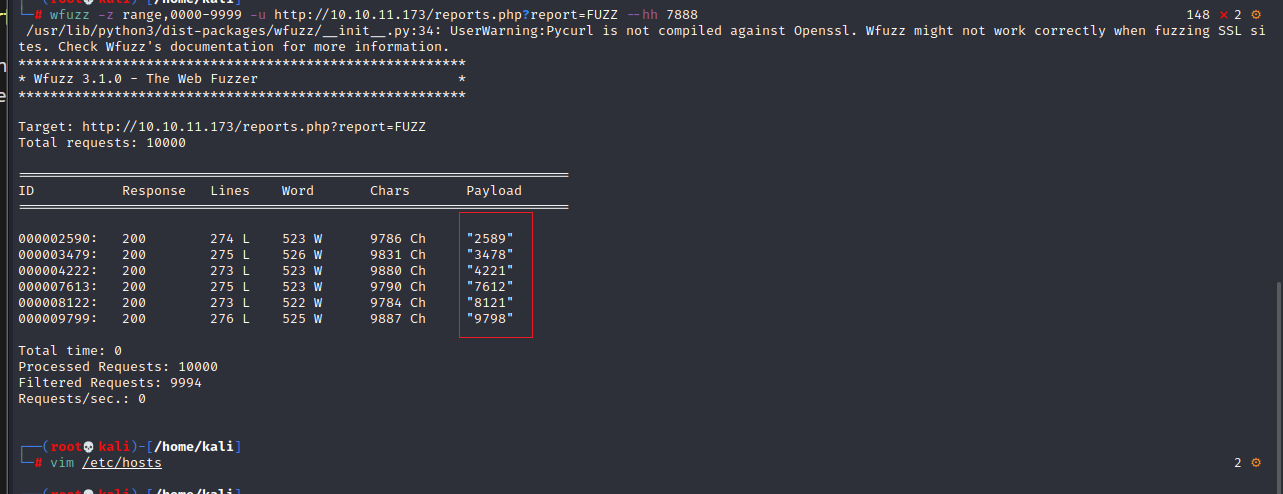1283x494 pixels.
Task: Click the payload value "2589"
Action: [x=490, y=239]
